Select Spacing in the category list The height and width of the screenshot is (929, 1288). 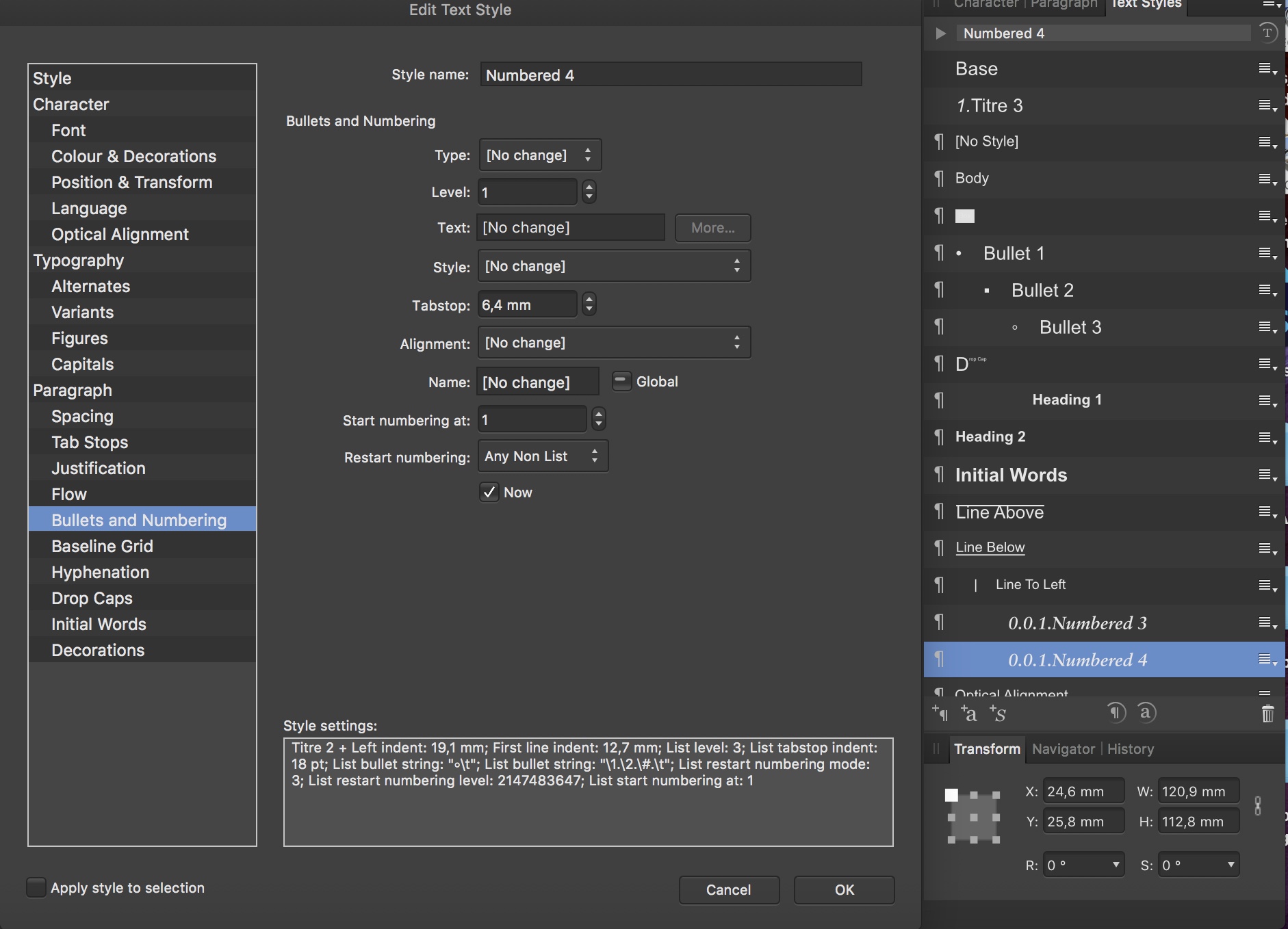(x=142, y=416)
